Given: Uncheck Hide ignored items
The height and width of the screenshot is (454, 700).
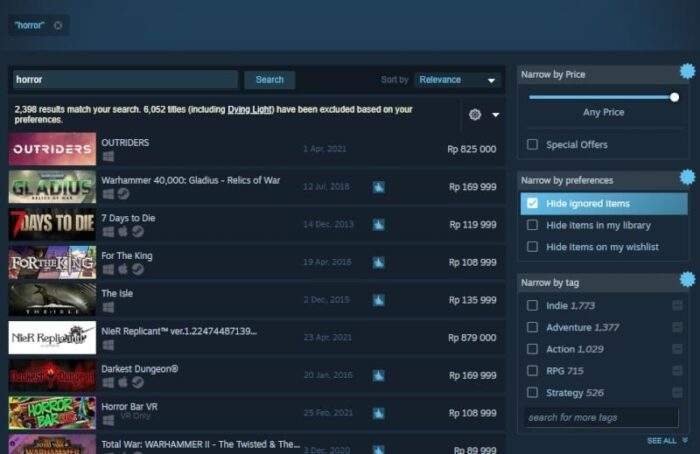Looking at the screenshot, I should click(532, 203).
